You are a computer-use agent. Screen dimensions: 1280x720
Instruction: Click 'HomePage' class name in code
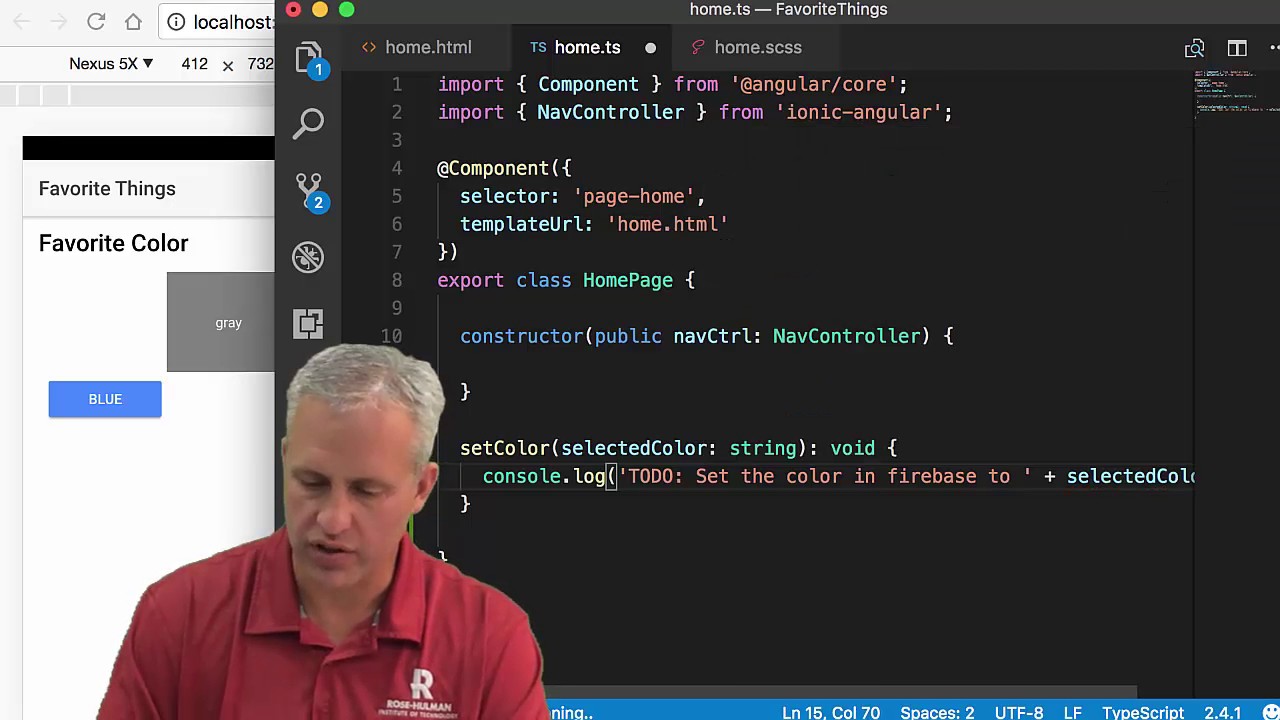pos(628,280)
